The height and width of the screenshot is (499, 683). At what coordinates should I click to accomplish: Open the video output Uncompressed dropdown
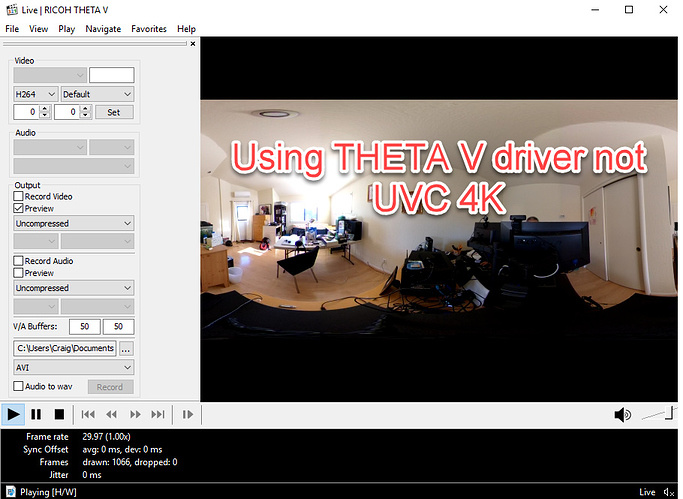[x=74, y=223]
